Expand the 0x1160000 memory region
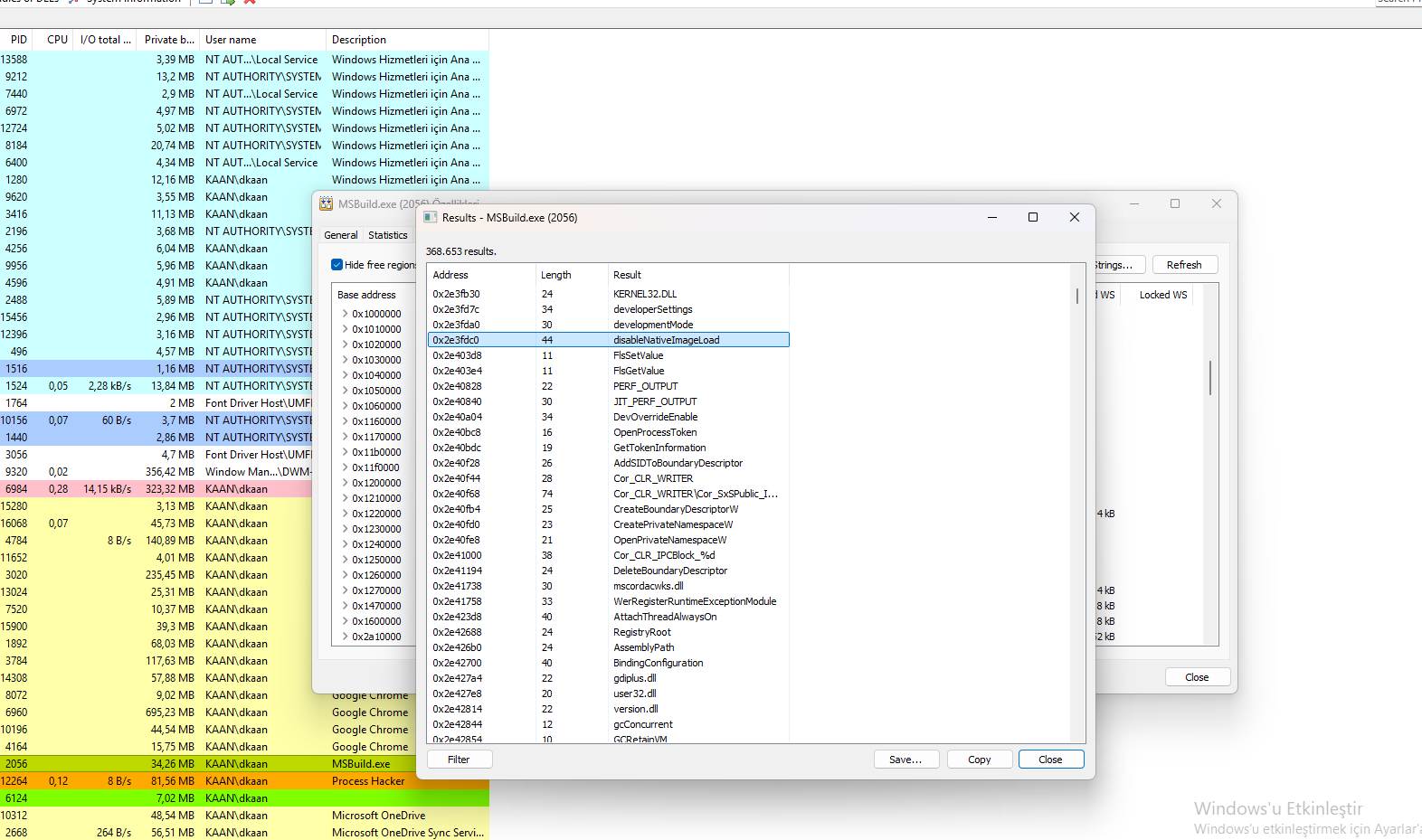The height and width of the screenshot is (840, 1422). tap(345, 421)
